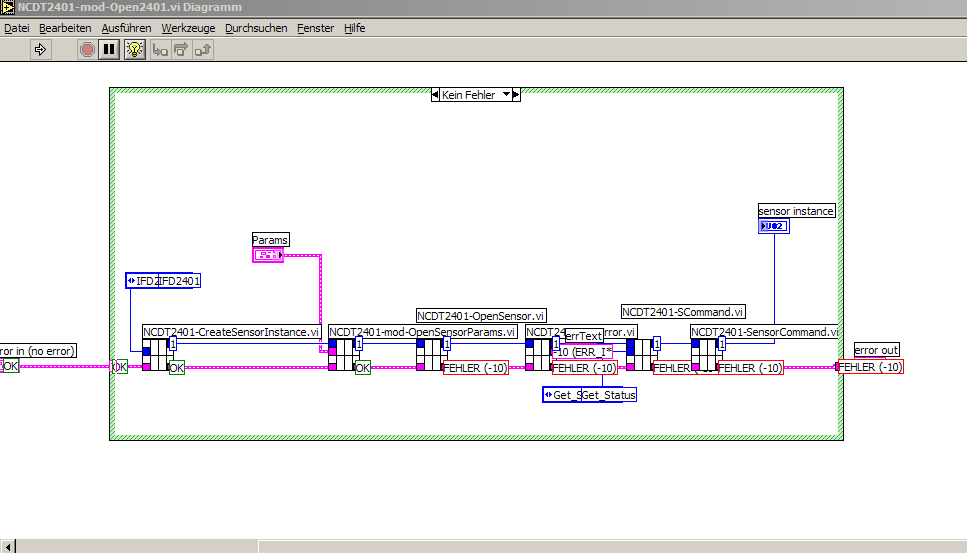Click the error in (no error) label
This screenshot has width=967, height=553.
point(38,351)
